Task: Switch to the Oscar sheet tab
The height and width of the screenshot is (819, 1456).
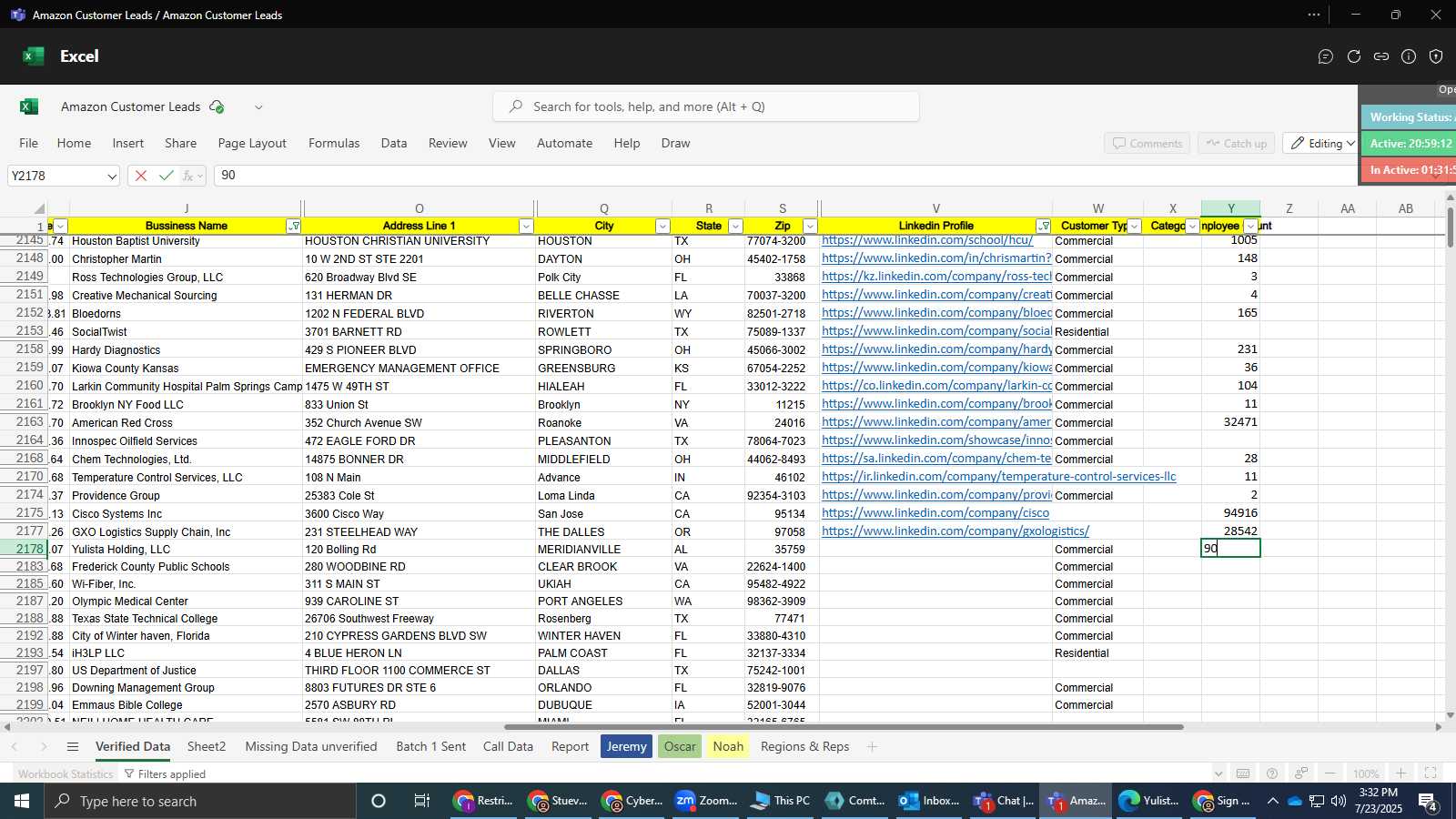Action: 680,746
